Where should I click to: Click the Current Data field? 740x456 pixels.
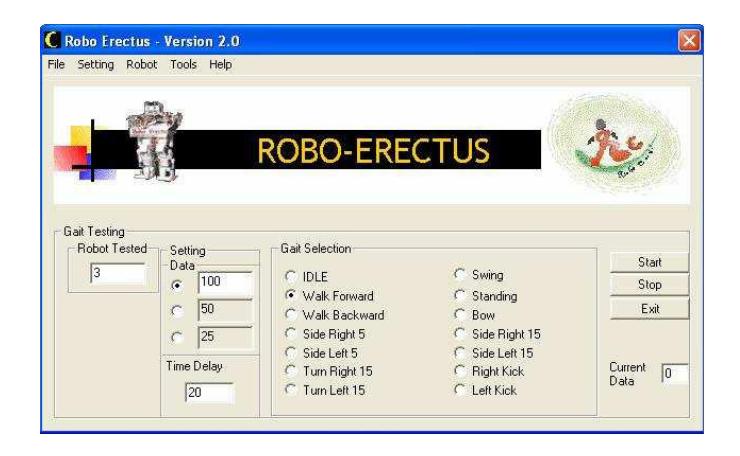tap(674, 373)
